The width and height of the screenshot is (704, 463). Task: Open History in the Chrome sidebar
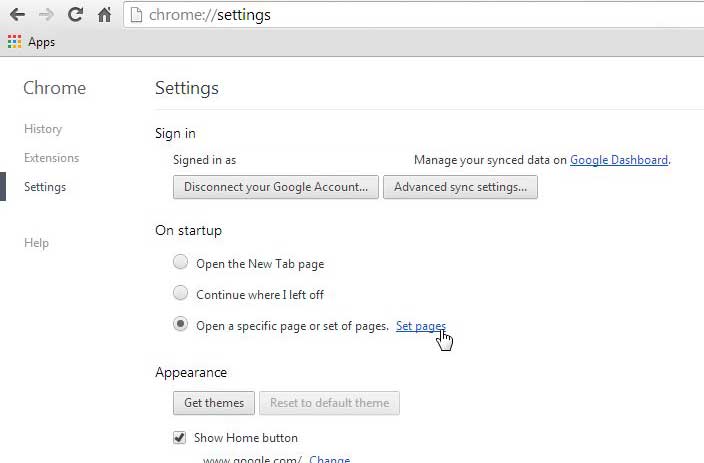pos(43,129)
